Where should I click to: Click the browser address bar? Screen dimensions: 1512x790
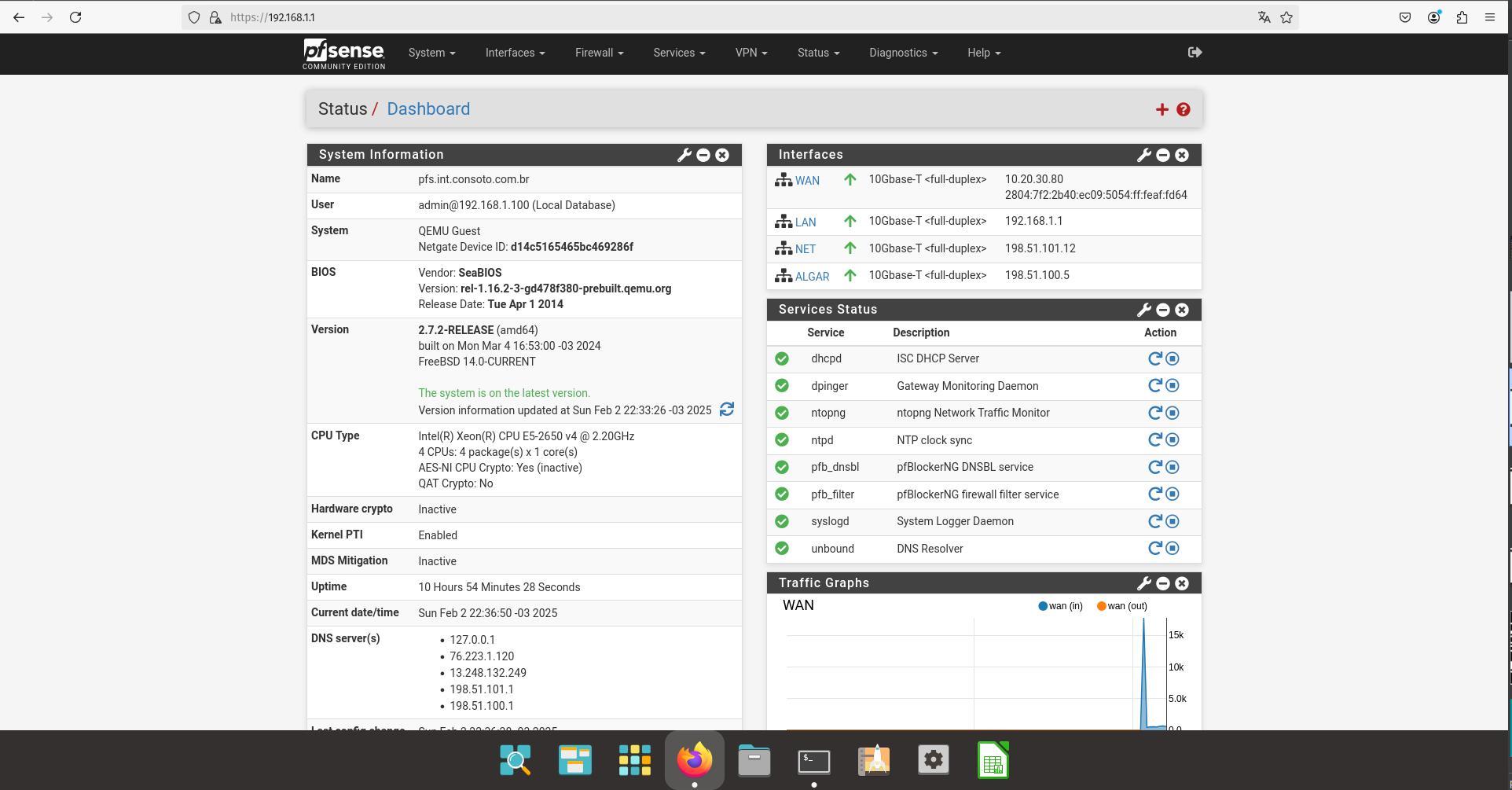point(739,17)
